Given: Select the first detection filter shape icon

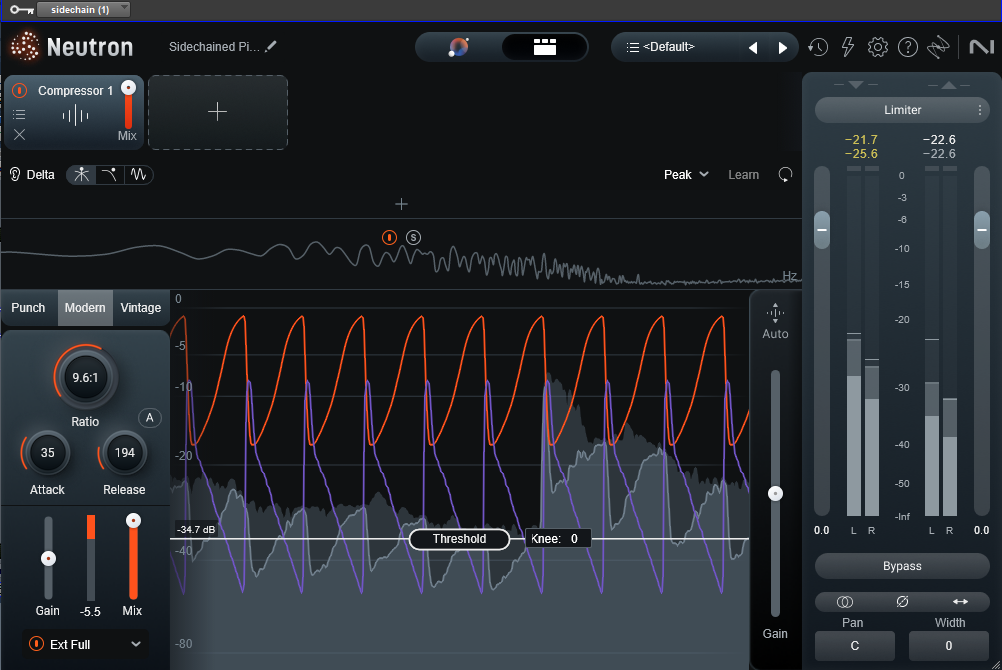Looking at the screenshot, I should click(x=82, y=175).
